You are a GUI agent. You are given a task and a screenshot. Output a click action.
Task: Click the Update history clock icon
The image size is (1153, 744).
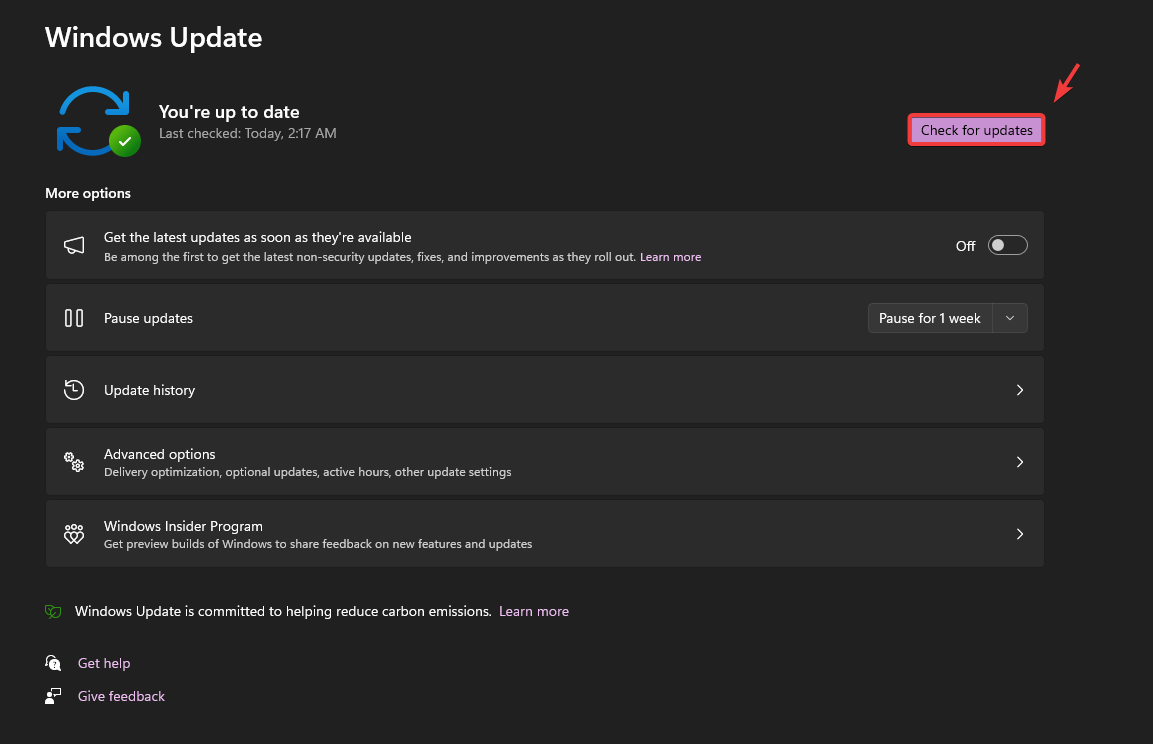point(74,390)
